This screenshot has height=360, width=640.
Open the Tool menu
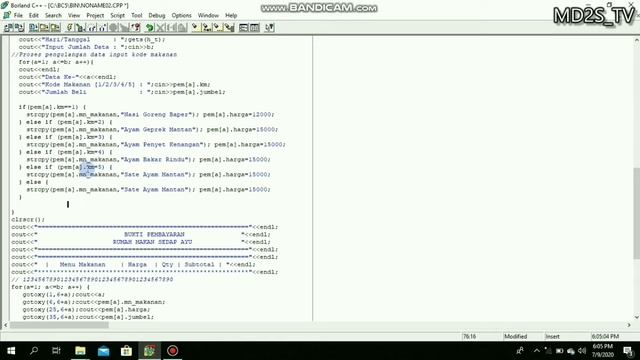coord(137,16)
